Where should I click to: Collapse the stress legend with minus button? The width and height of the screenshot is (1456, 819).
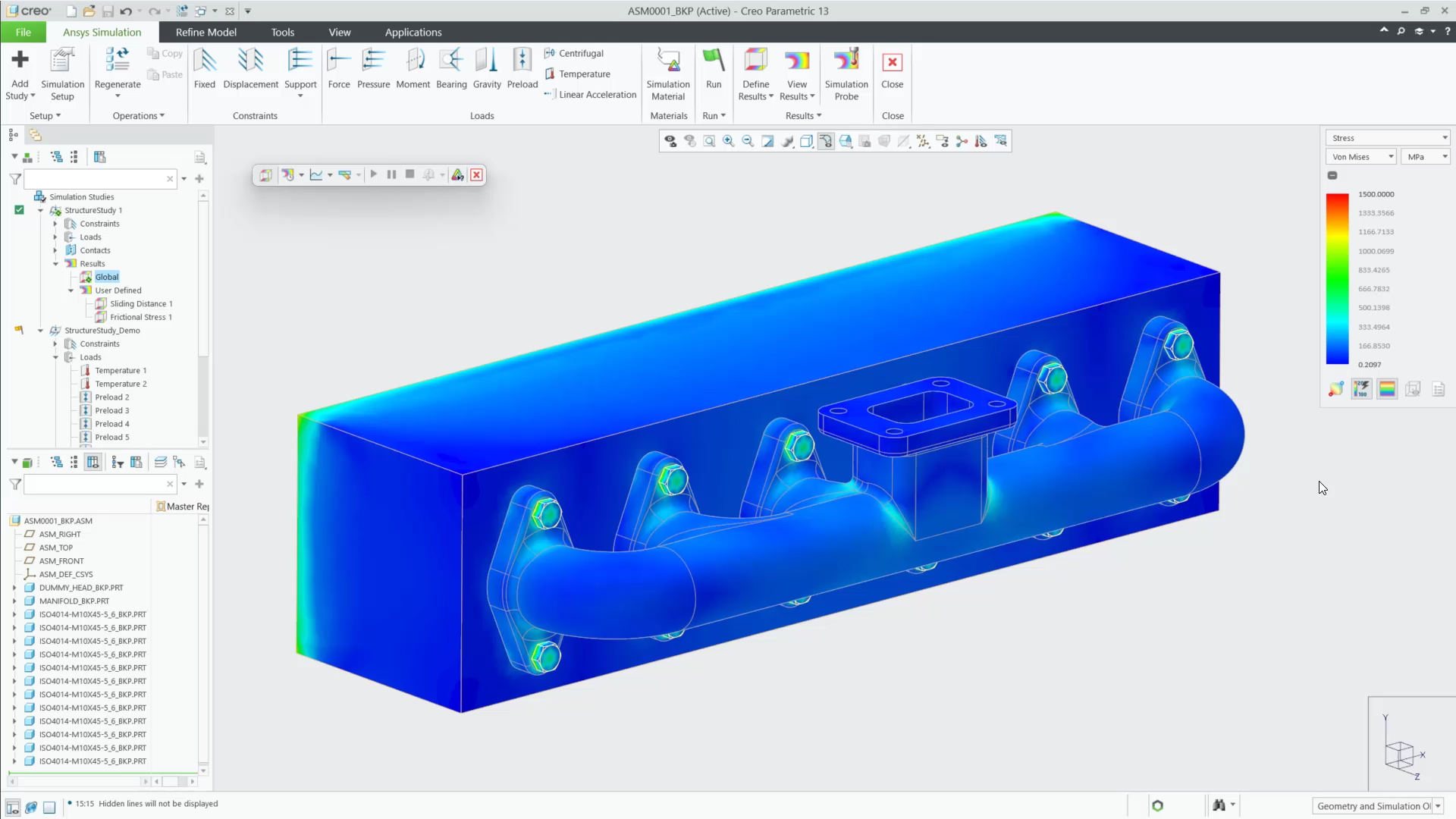(1332, 175)
